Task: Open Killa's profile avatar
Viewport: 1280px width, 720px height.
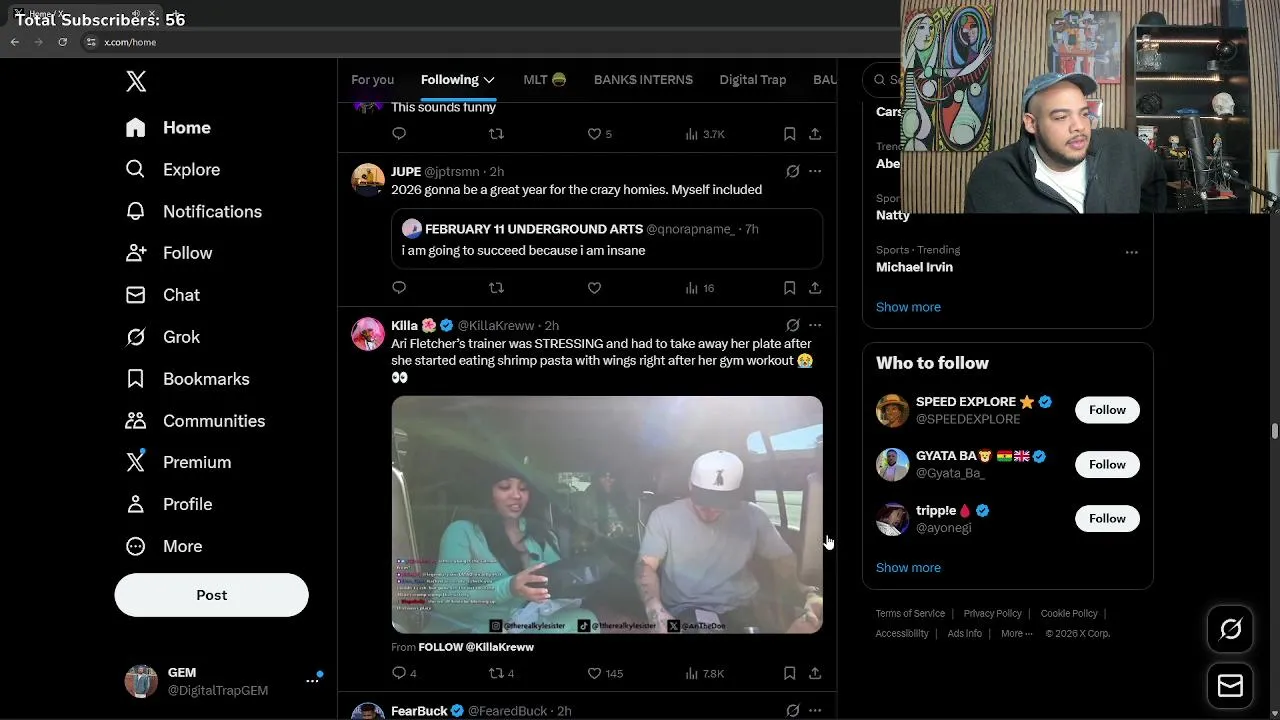Action: [368, 334]
